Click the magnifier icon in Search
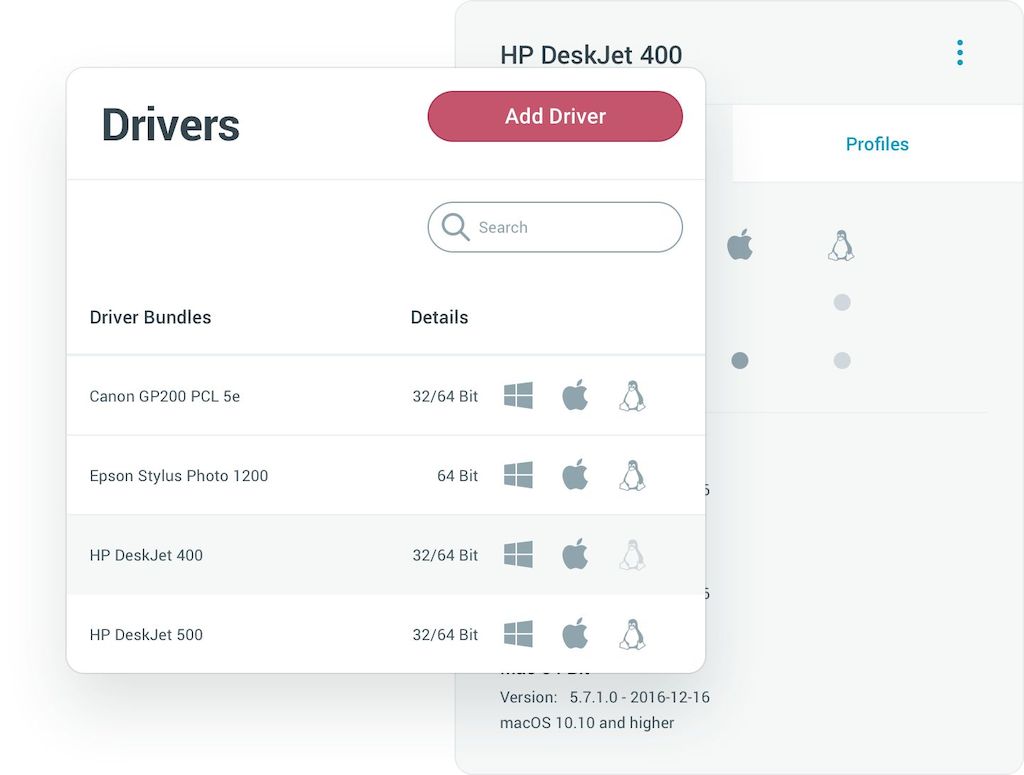 [455, 227]
